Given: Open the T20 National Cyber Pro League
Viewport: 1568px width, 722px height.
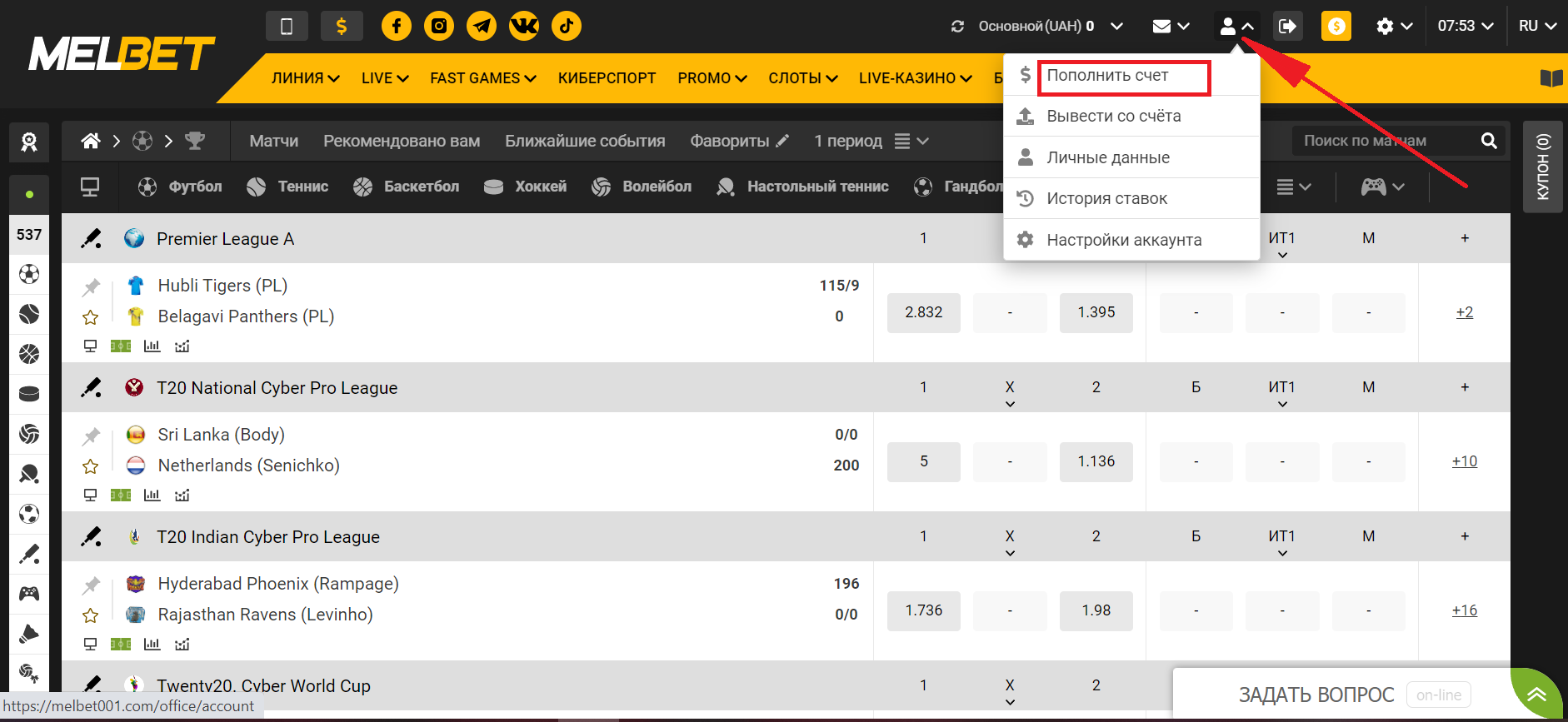Looking at the screenshot, I should tap(277, 388).
